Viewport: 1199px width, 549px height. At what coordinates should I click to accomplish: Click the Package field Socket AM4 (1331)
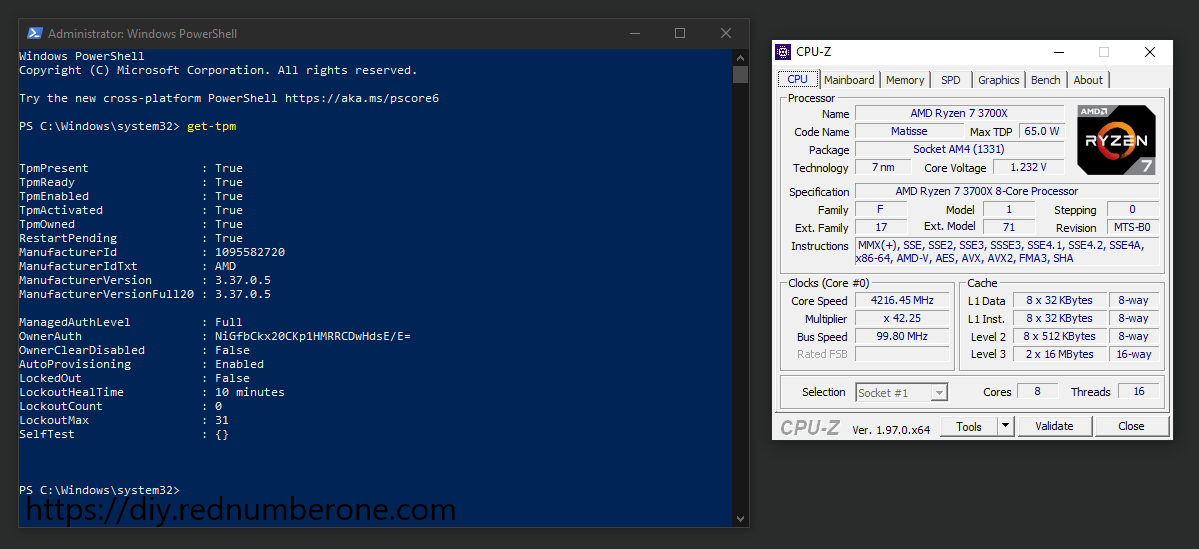(x=959, y=149)
